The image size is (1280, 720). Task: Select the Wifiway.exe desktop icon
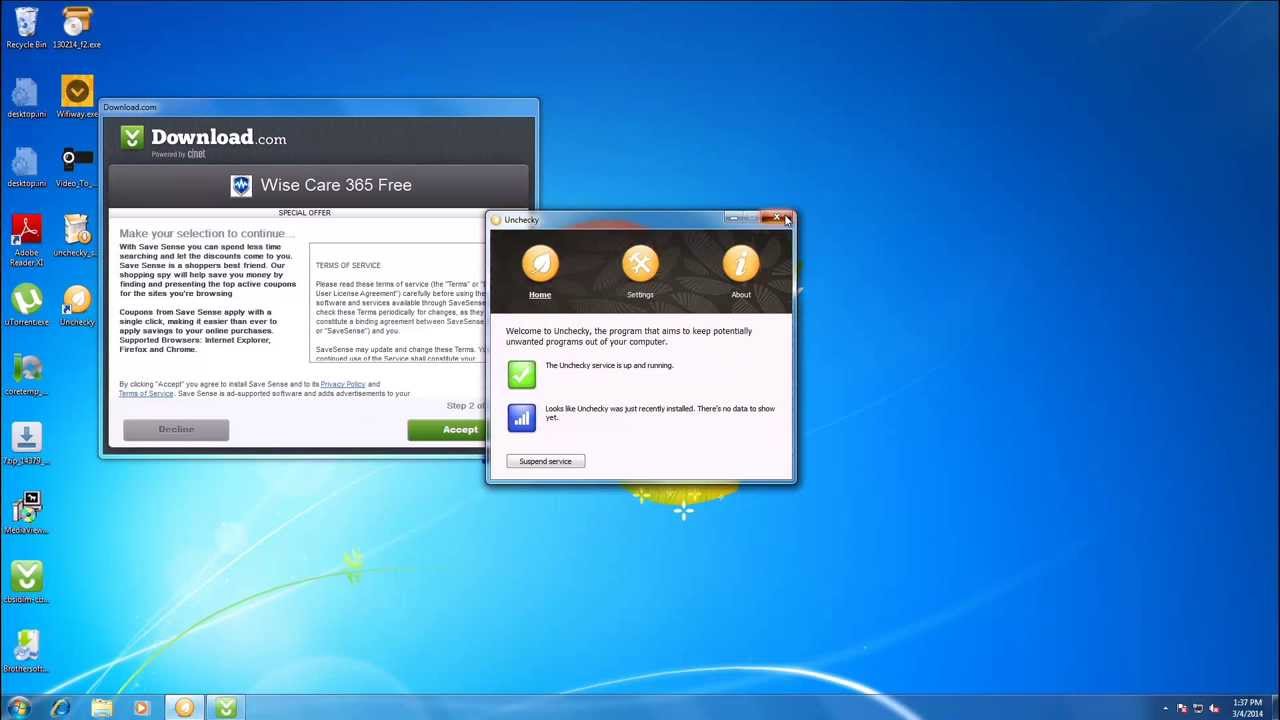[x=77, y=97]
